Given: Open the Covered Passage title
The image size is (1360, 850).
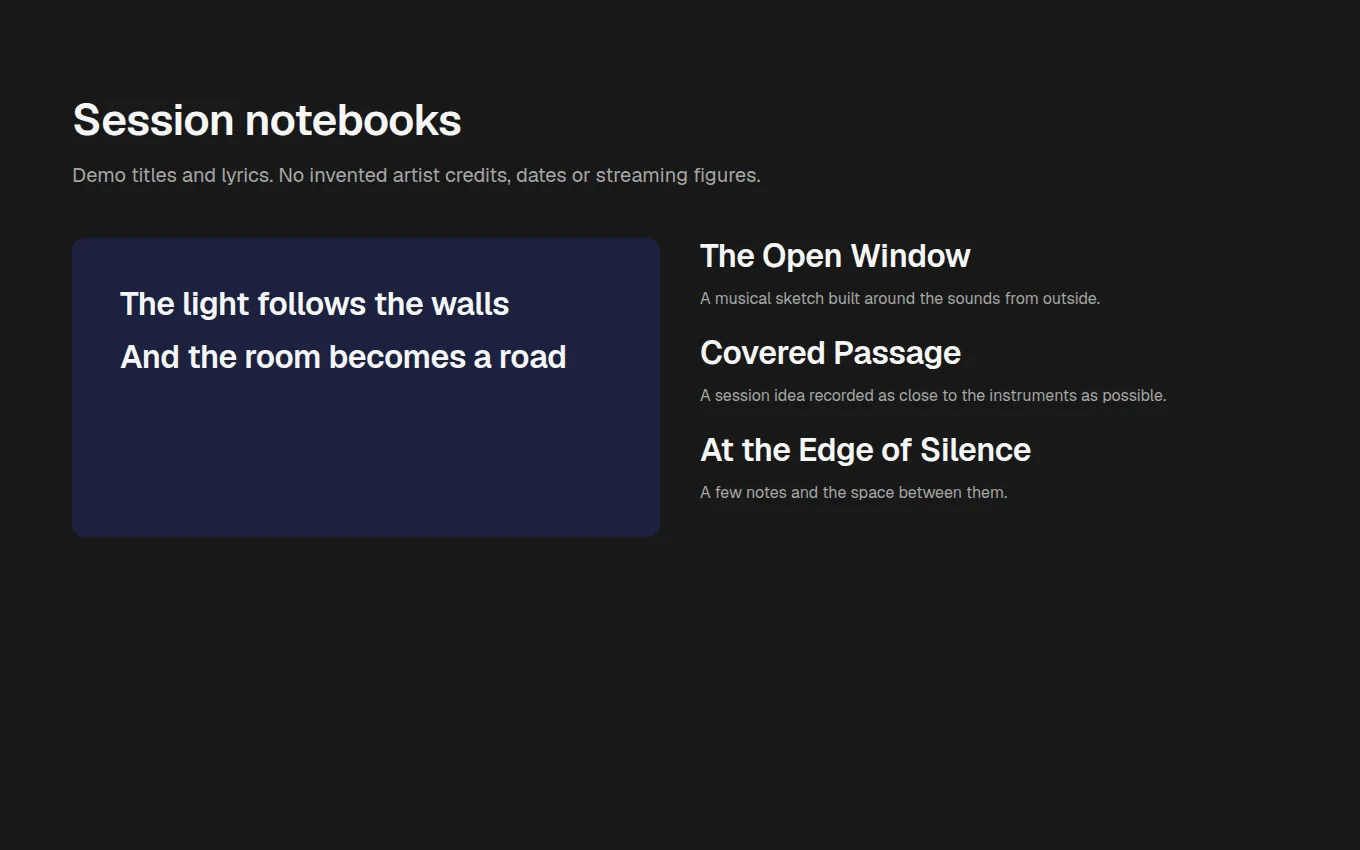Looking at the screenshot, I should [x=830, y=353].
